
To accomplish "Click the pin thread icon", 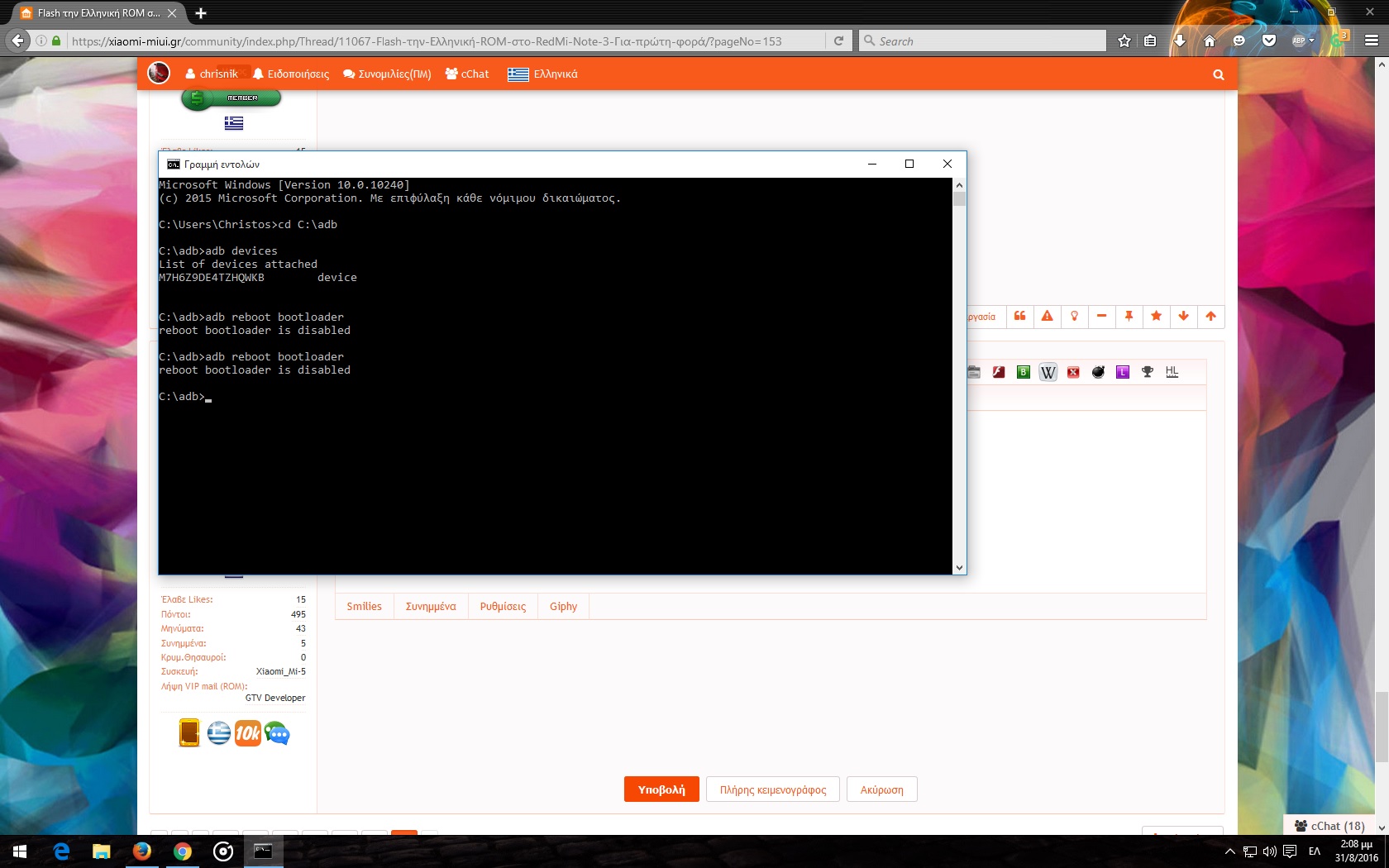I will pyautogui.click(x=1129, y=317).
